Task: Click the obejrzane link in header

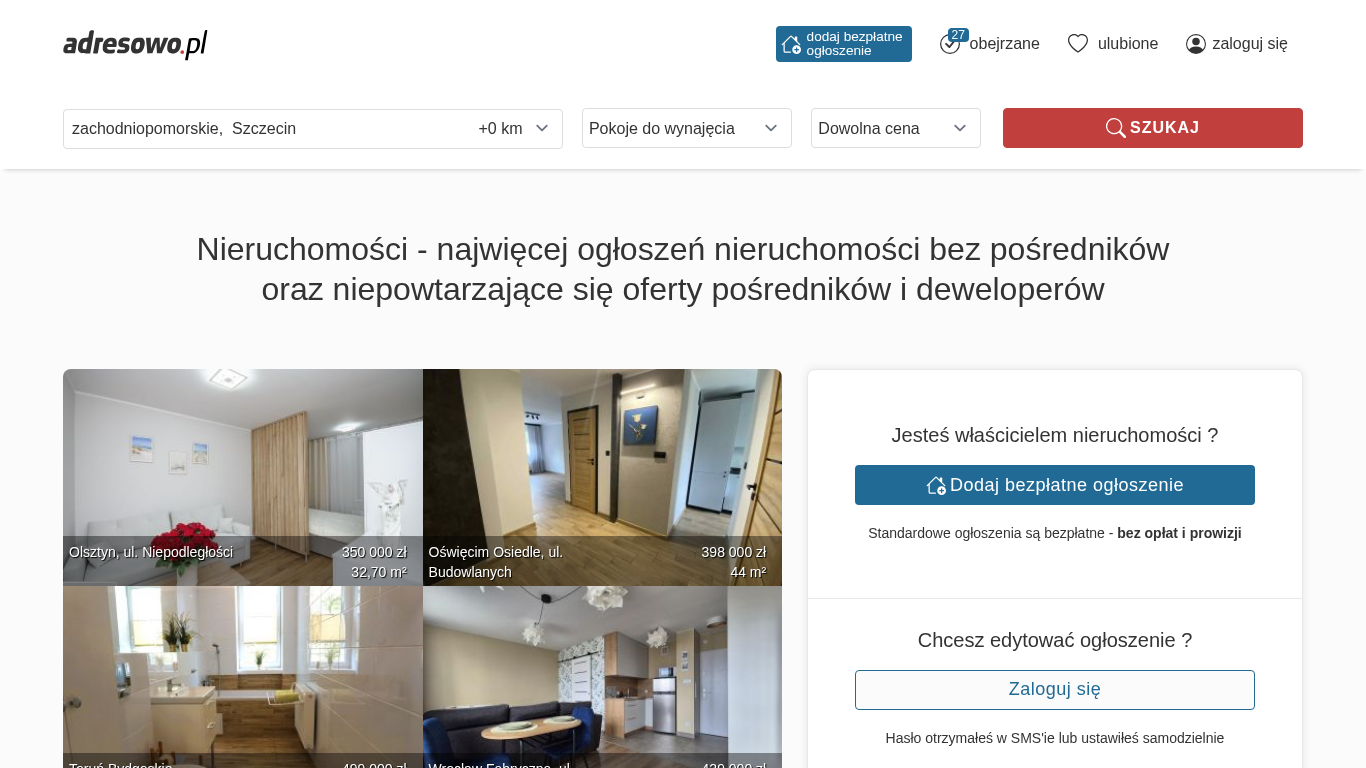Action: [1004, 44]
